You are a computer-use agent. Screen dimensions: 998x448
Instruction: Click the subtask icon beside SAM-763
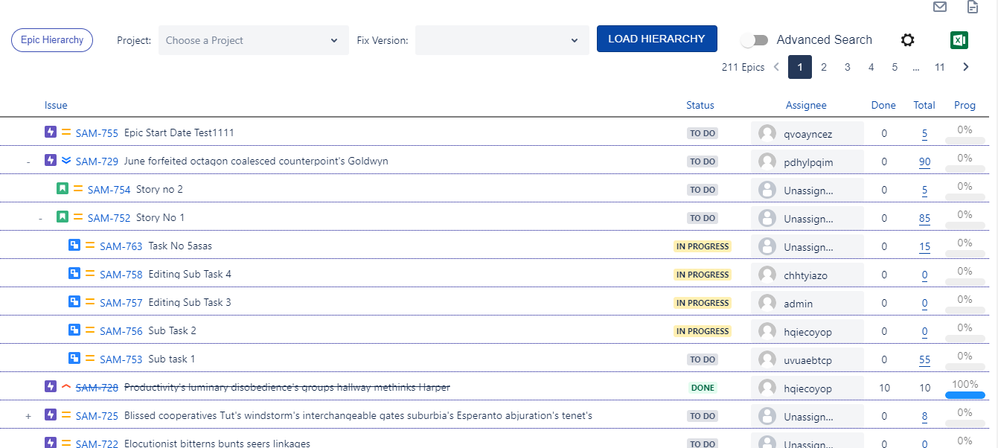tap(74, 246)
